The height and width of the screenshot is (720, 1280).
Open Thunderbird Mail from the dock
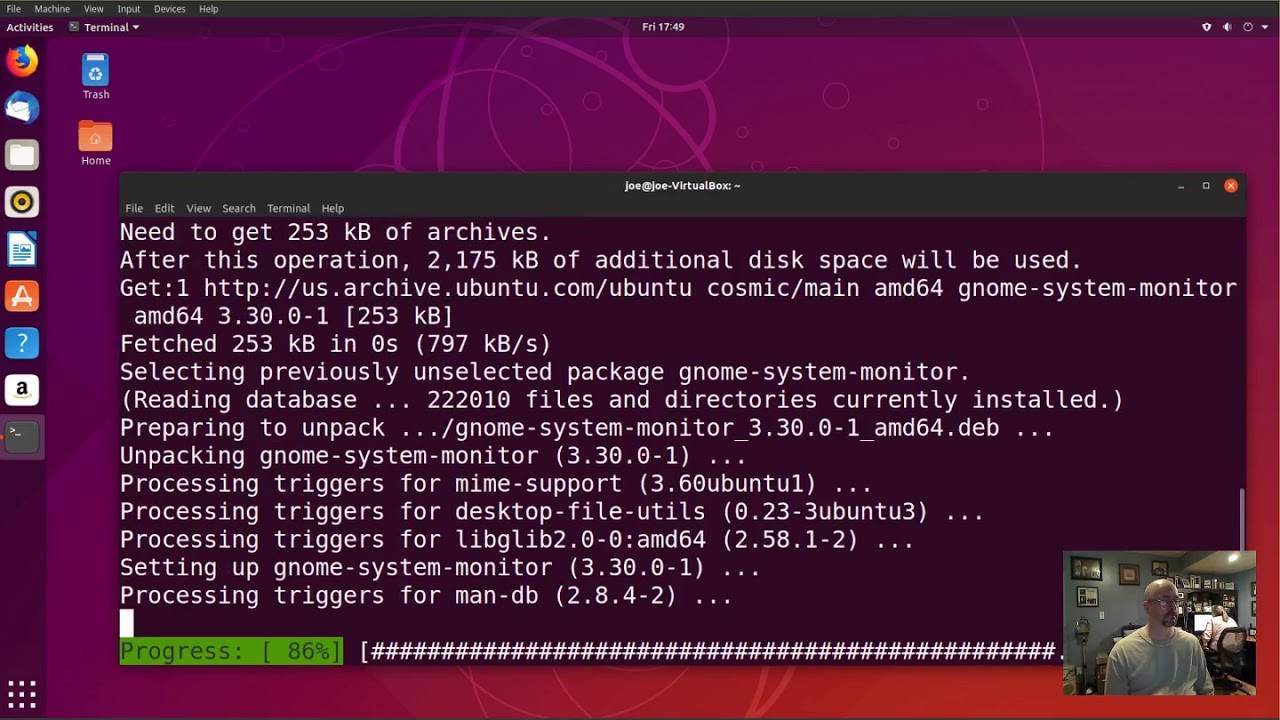coord(22,108)
